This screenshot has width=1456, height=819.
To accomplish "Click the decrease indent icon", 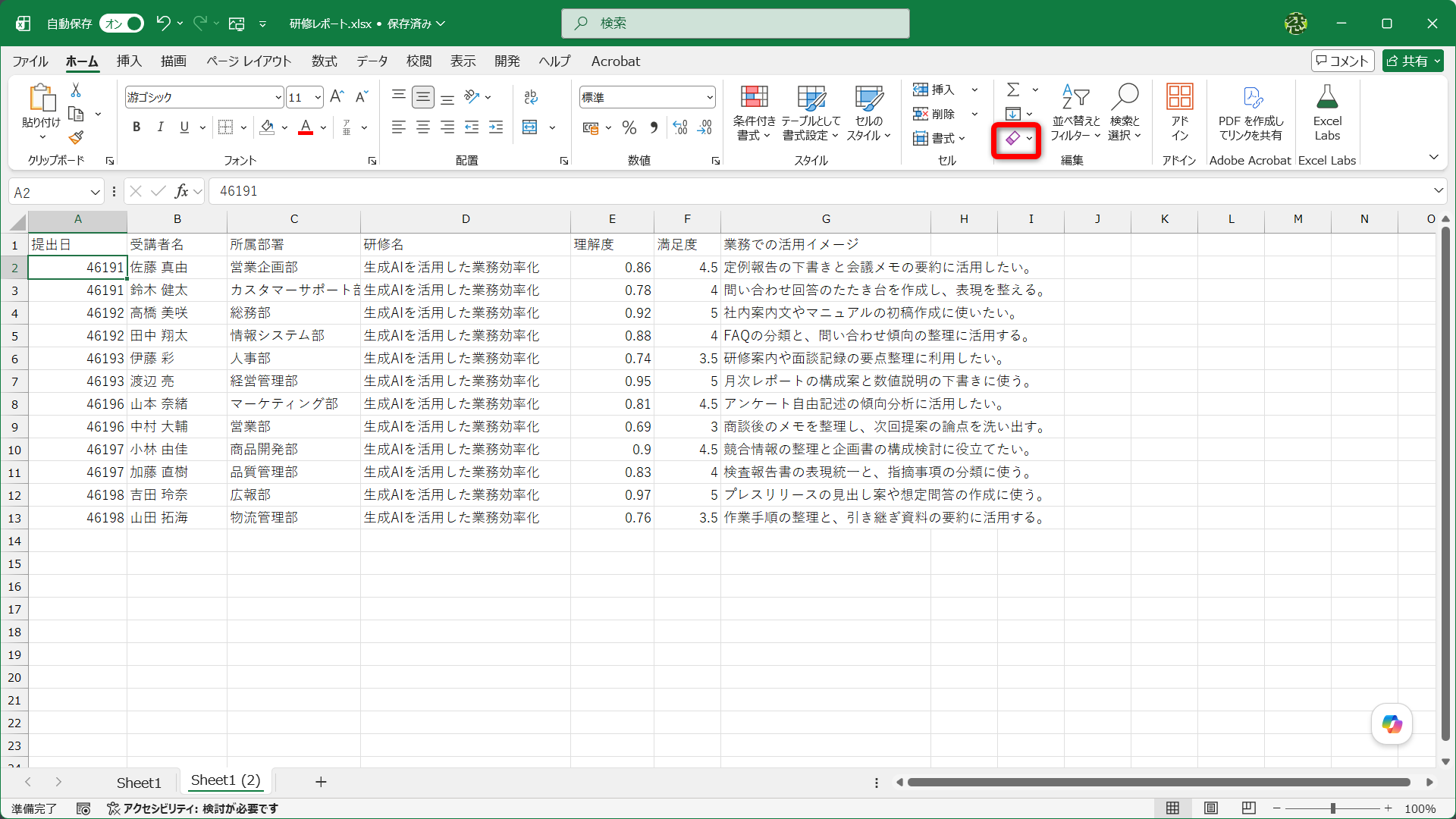I will (x=472, y=127).
